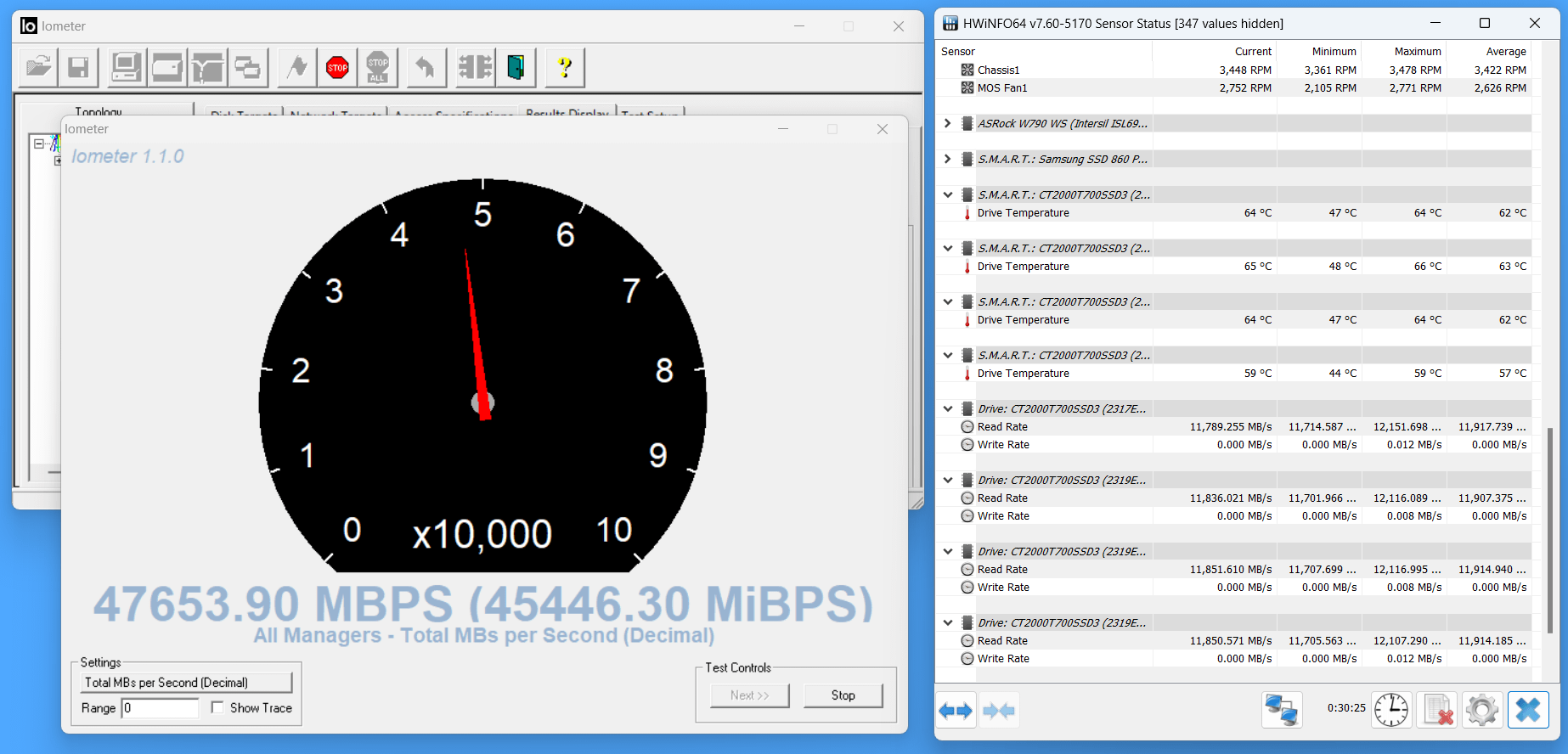
Task: Click the Next >> button in Test Controls
Action: [749, 695]
